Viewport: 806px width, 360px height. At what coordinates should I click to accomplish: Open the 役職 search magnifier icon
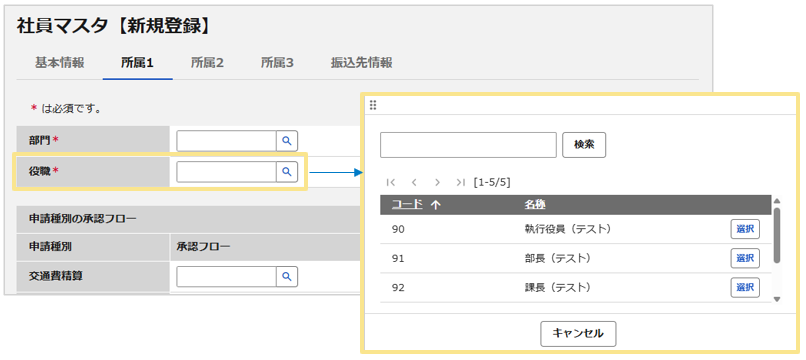click(x=287, y=172)
